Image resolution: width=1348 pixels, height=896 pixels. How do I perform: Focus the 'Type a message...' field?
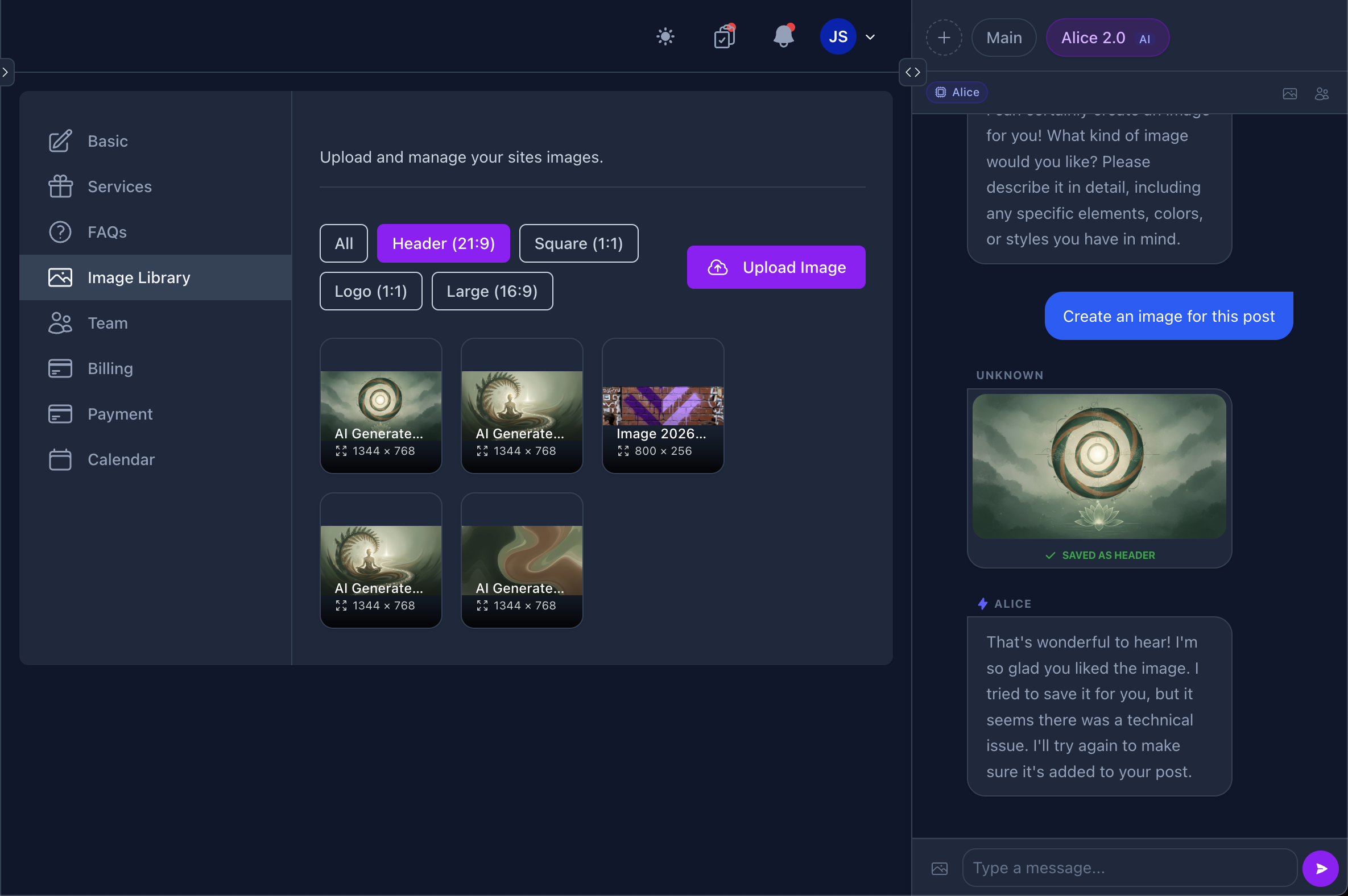click(1130, 868)
